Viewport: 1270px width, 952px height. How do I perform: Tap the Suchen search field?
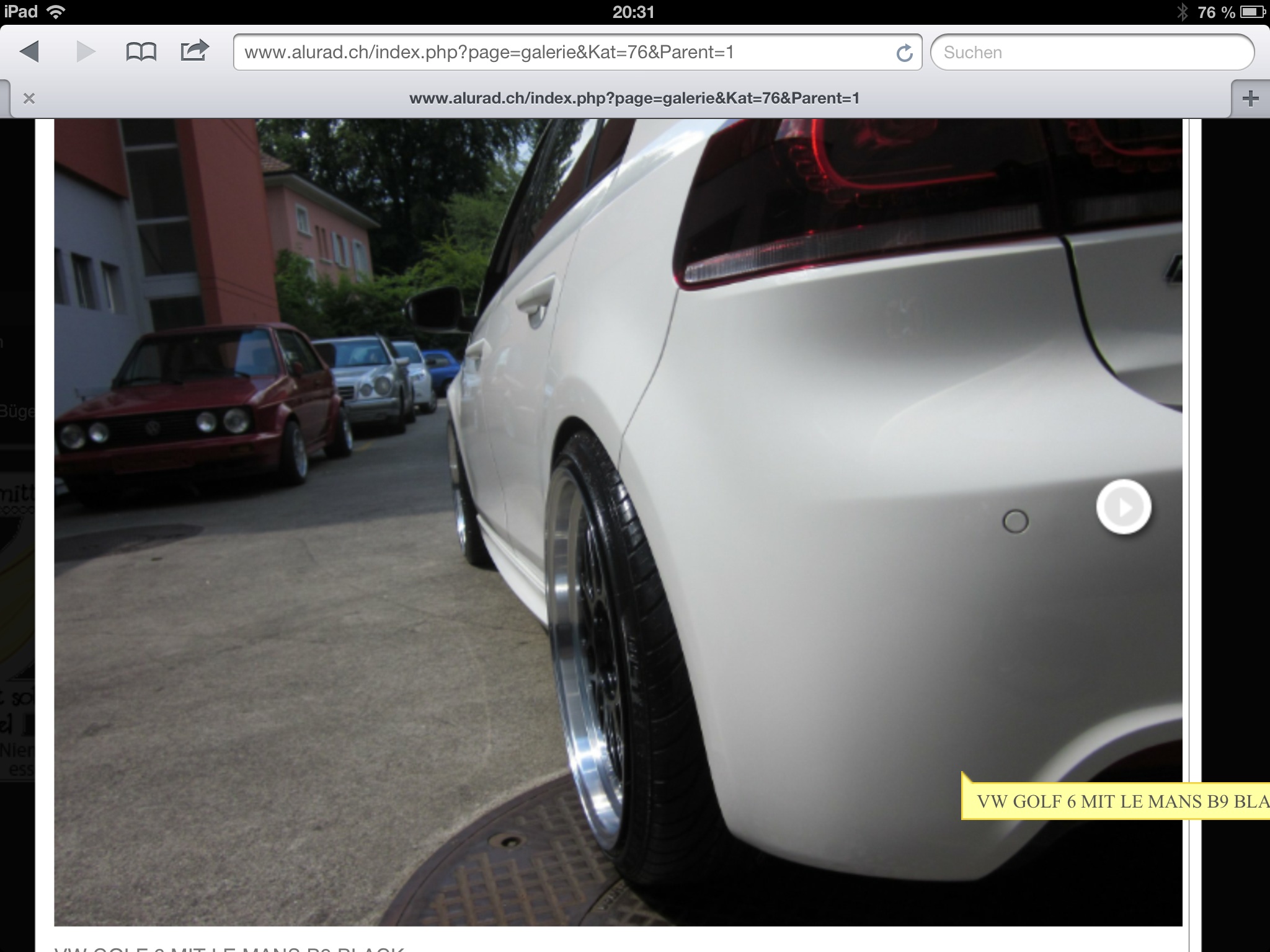pyautogui.click(x=1091, y=52)
